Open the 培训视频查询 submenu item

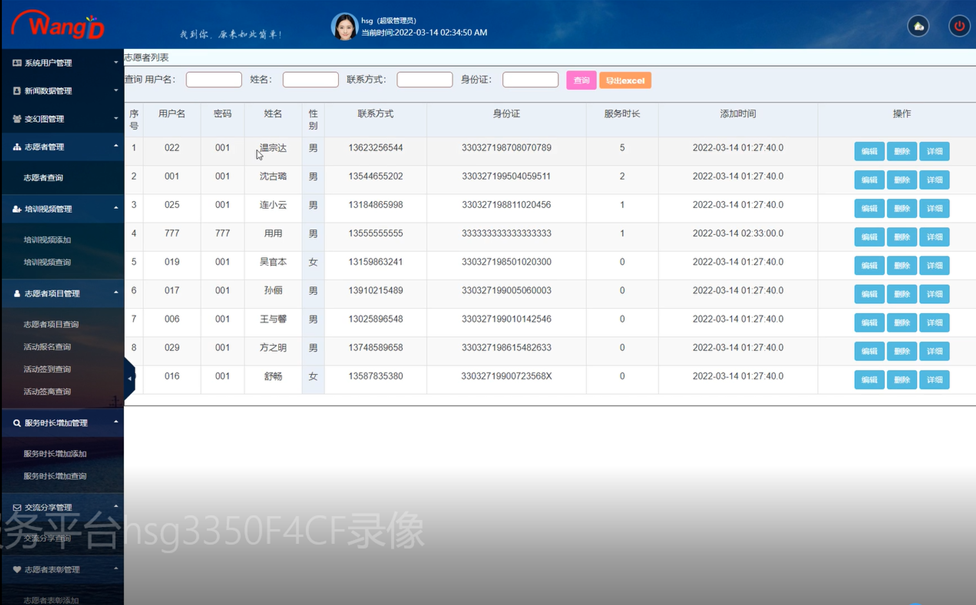point(47,263)
